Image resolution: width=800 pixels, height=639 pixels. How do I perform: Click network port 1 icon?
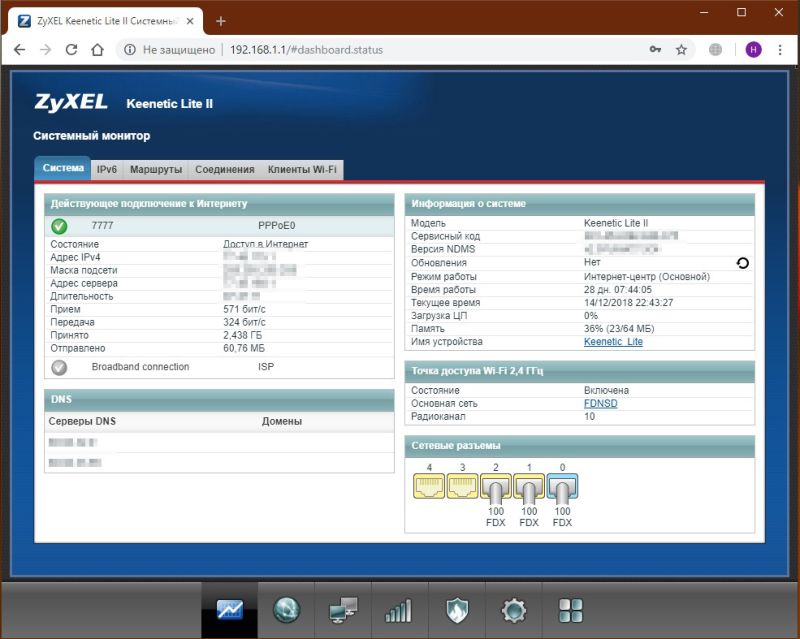coord(529,486)
